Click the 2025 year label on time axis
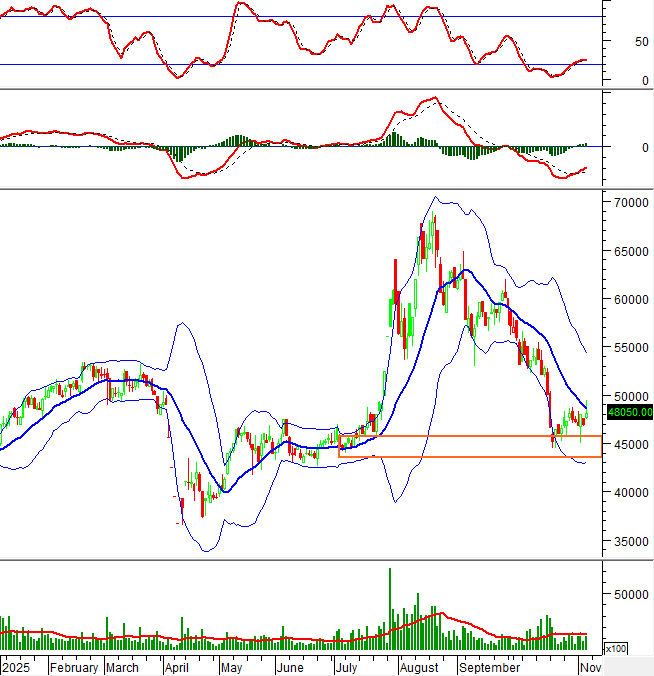The width and height of the screenshot is (654, 676). point(17,667)
